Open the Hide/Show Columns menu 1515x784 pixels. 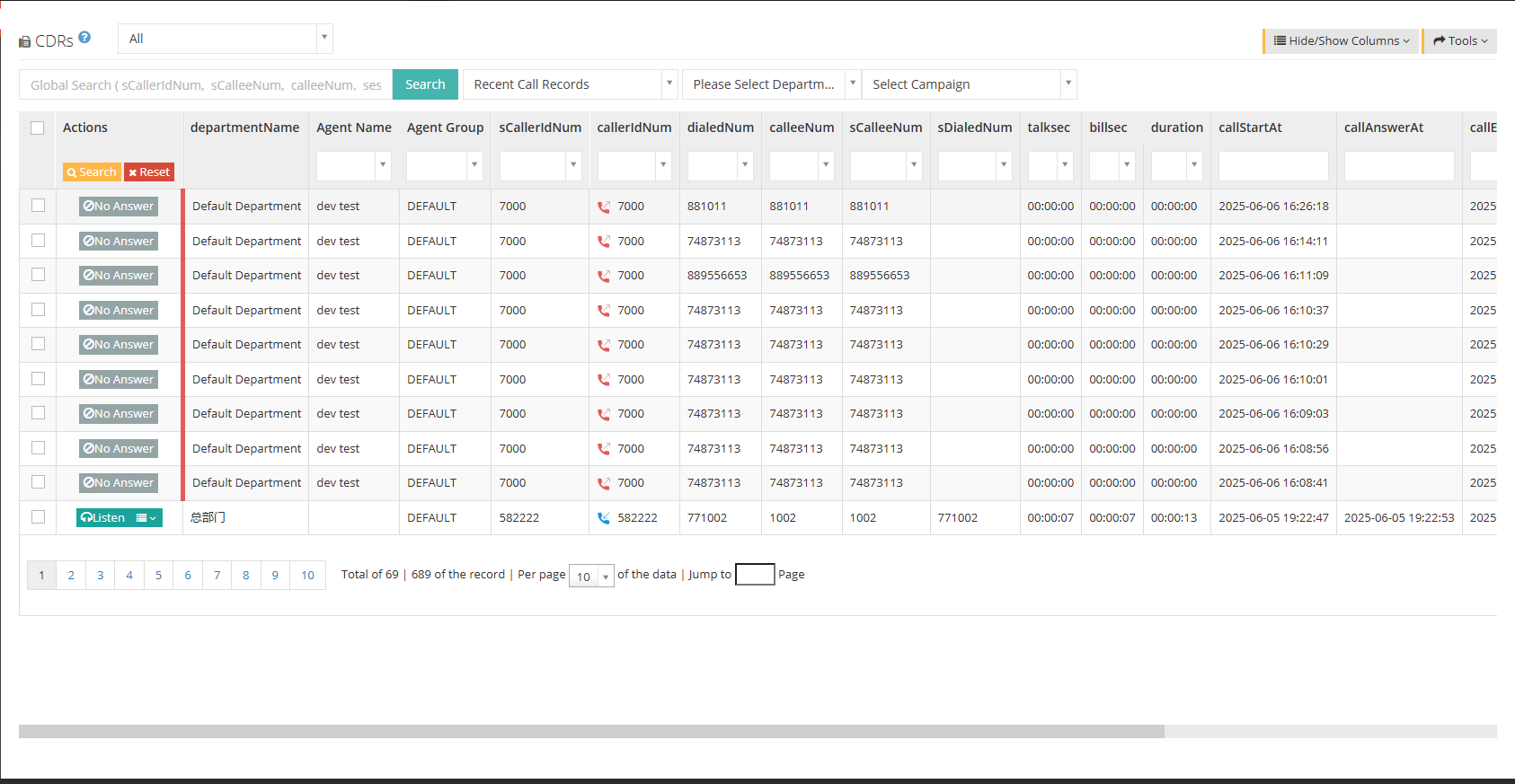[1342, 40]
